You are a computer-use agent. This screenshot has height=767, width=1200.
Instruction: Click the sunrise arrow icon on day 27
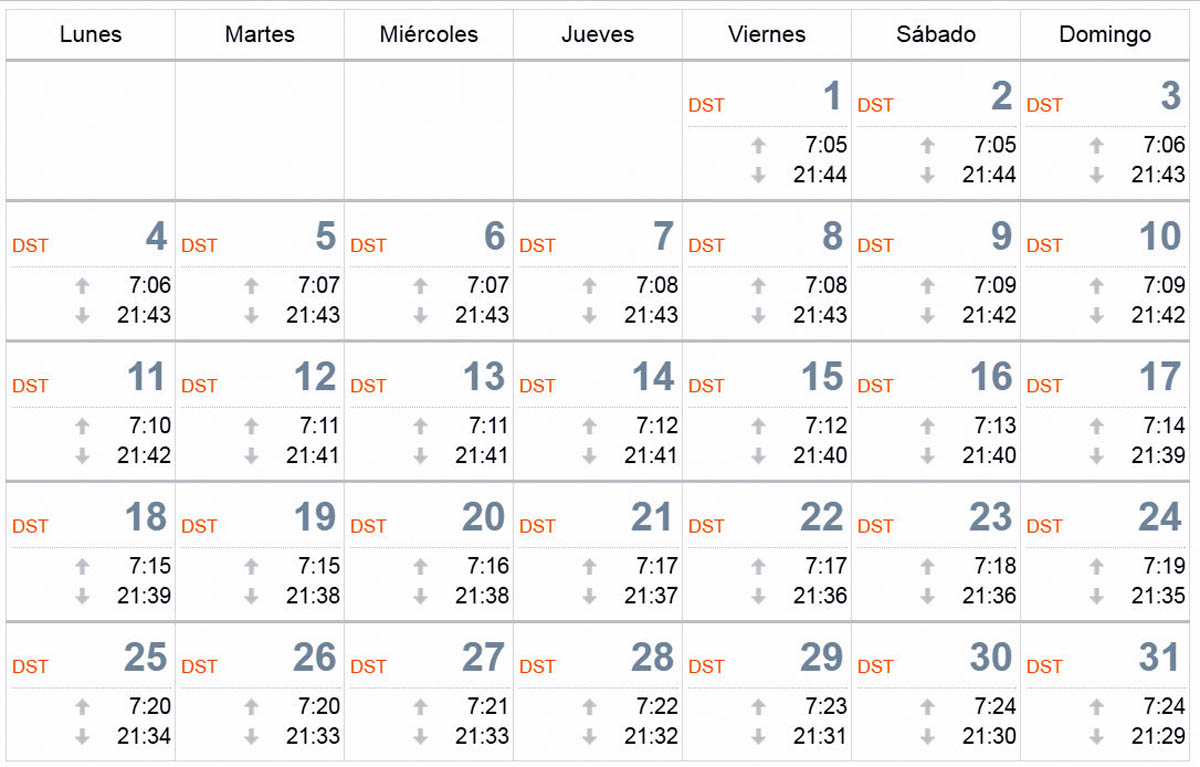coord(421,707)
